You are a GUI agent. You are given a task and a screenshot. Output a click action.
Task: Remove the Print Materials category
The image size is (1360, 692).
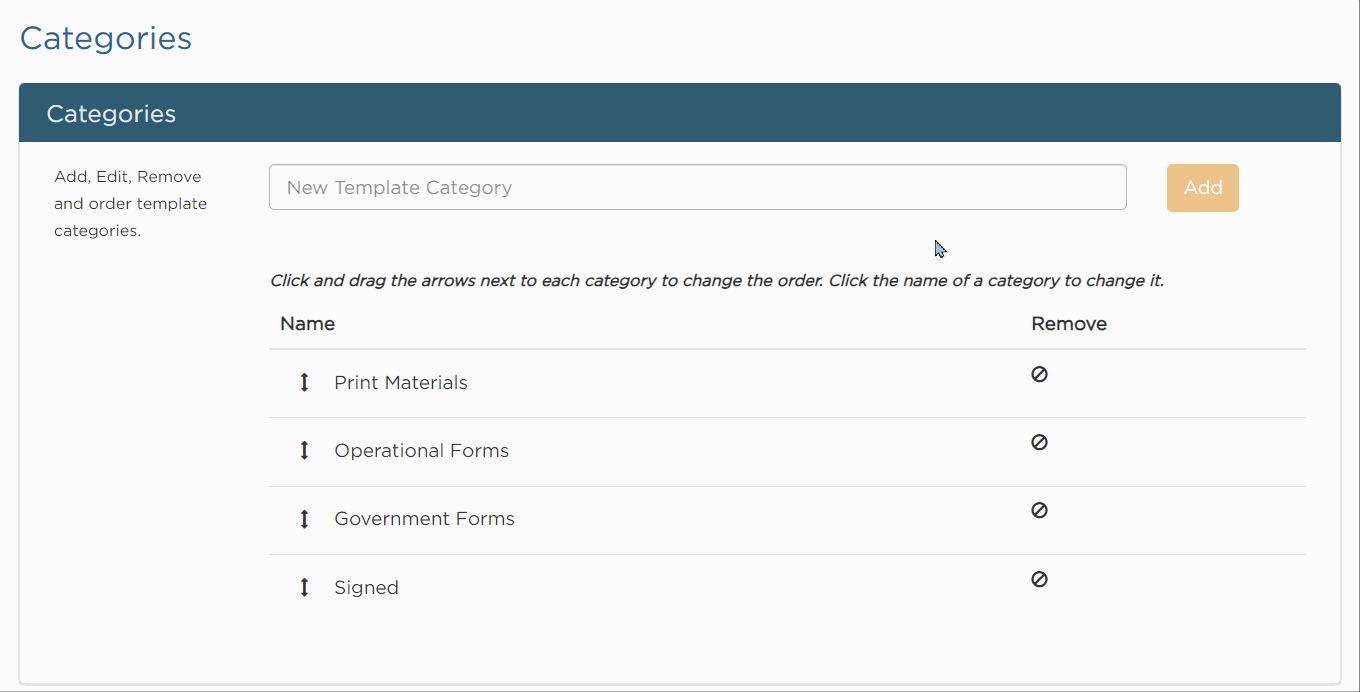[x=1039, y=374]
